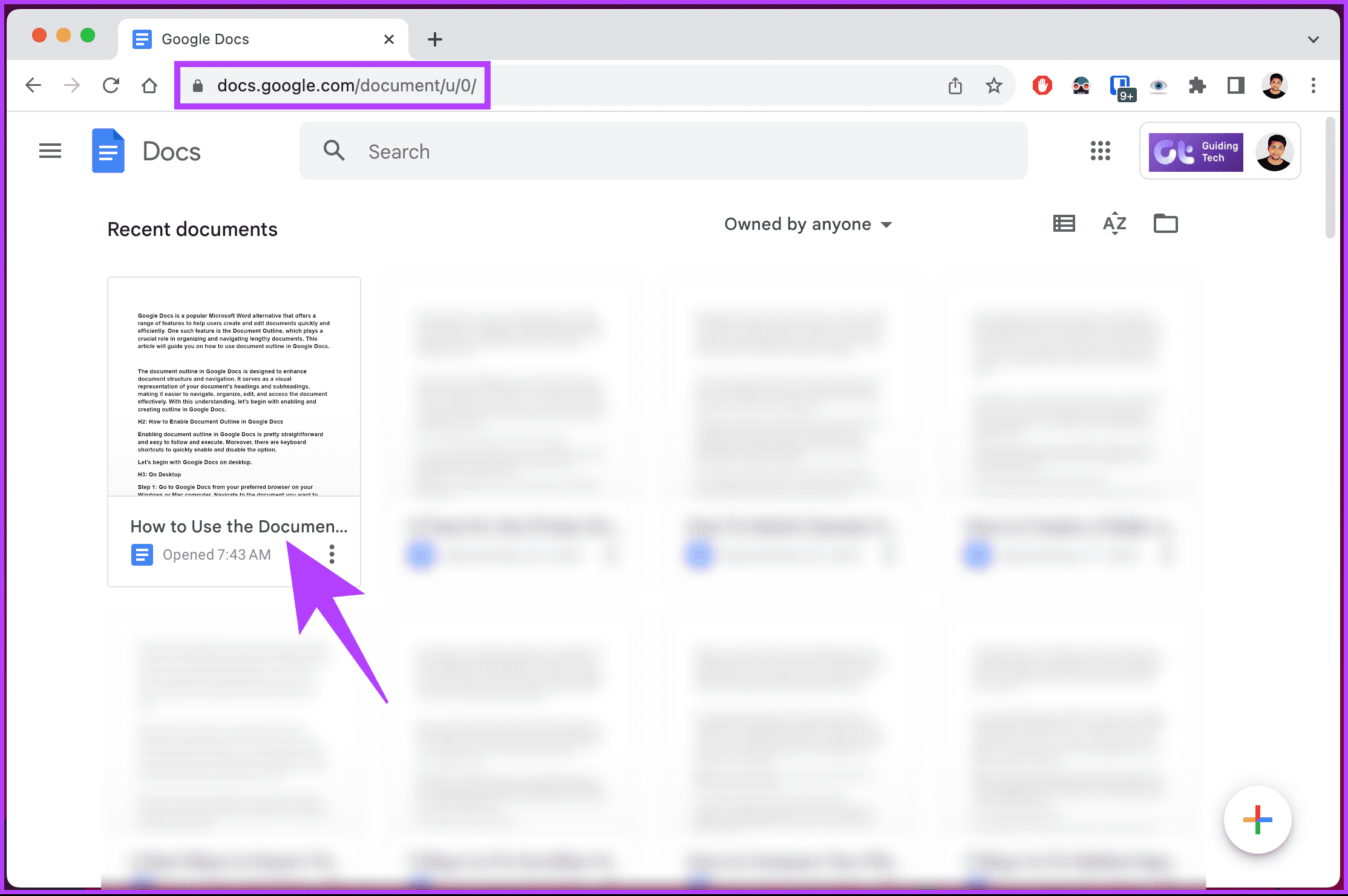Open the Google Docs home menu (hamburger icon)
This screenshot has height=896, width=1348.
click(x=50, y=151)
